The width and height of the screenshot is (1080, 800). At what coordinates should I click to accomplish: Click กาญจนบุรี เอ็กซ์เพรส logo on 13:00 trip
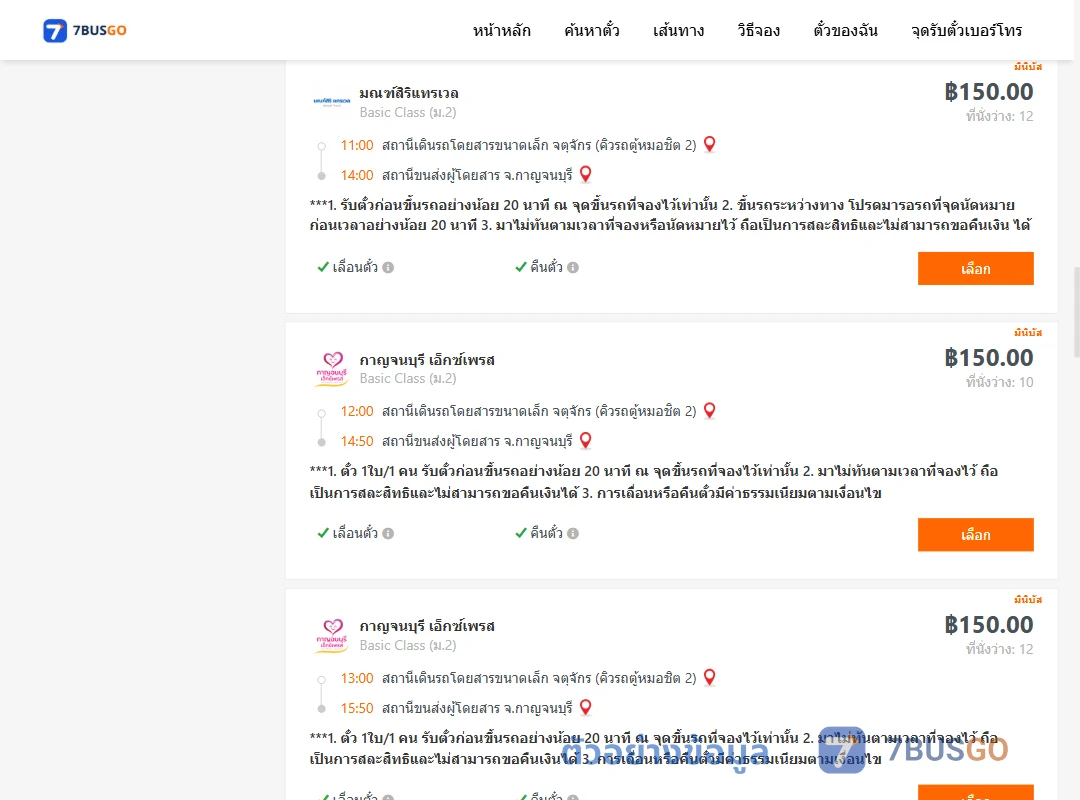tap(332, 635)
